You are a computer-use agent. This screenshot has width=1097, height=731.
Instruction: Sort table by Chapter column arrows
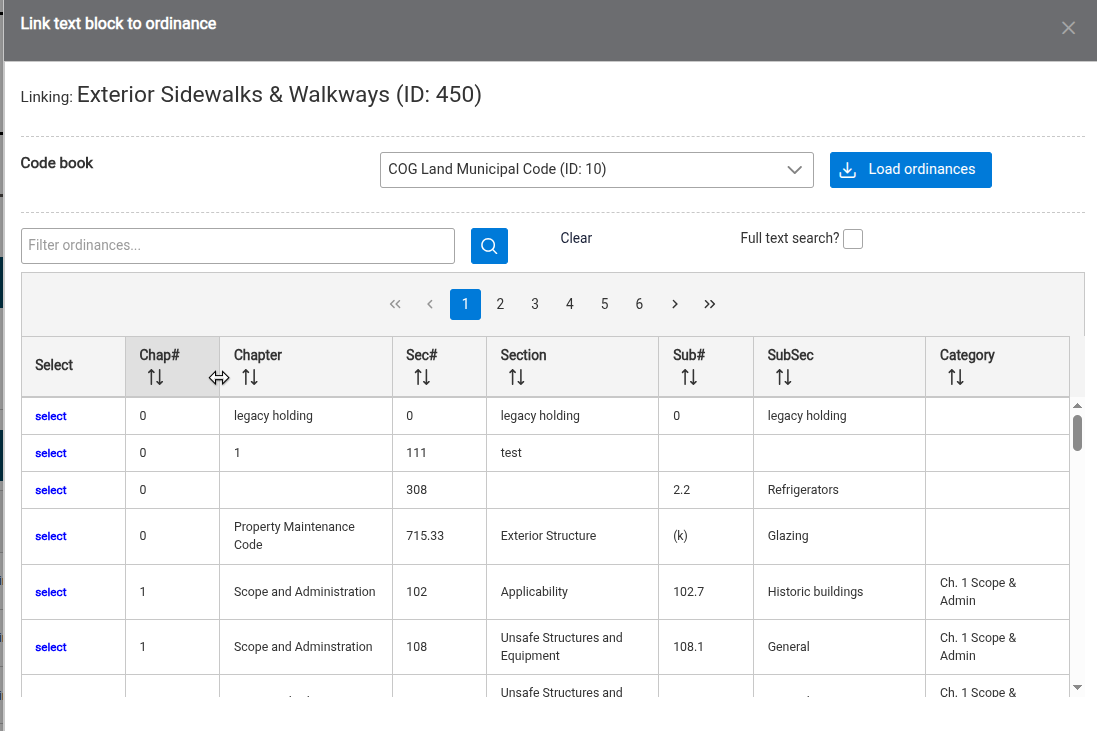[250, 378]
